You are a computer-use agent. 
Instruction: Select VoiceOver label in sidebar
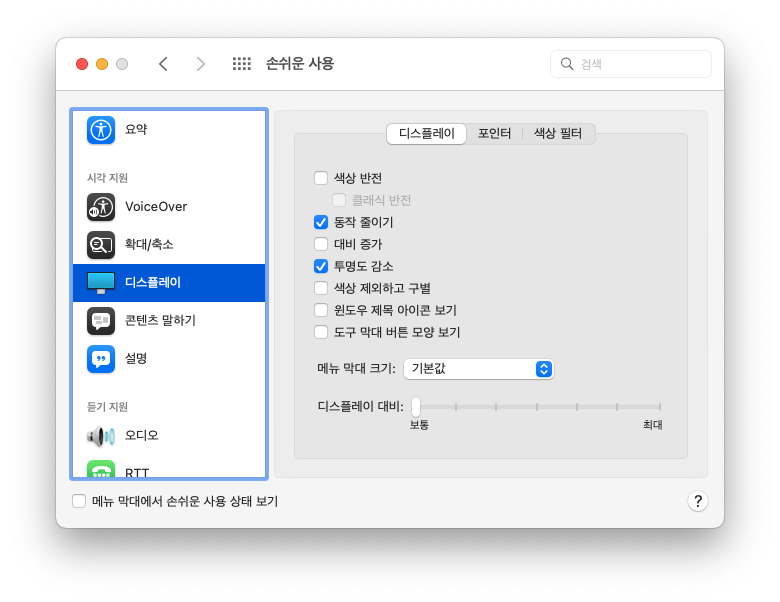(x=156, y=206)
